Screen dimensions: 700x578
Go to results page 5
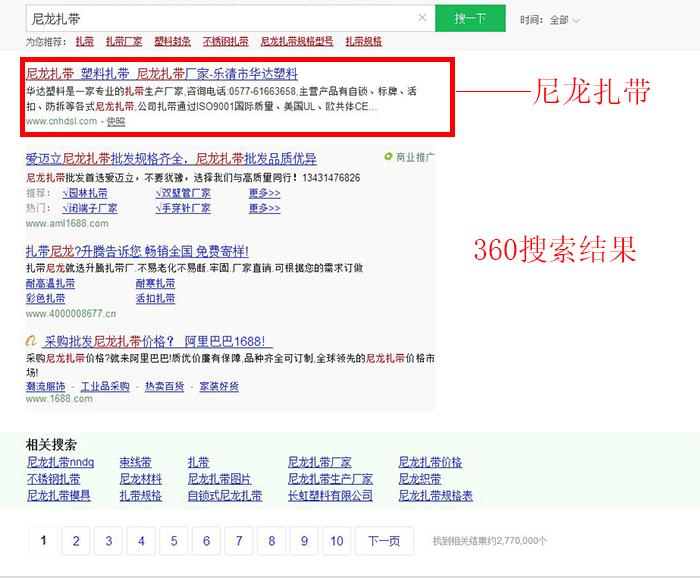(x=174, y=541)
